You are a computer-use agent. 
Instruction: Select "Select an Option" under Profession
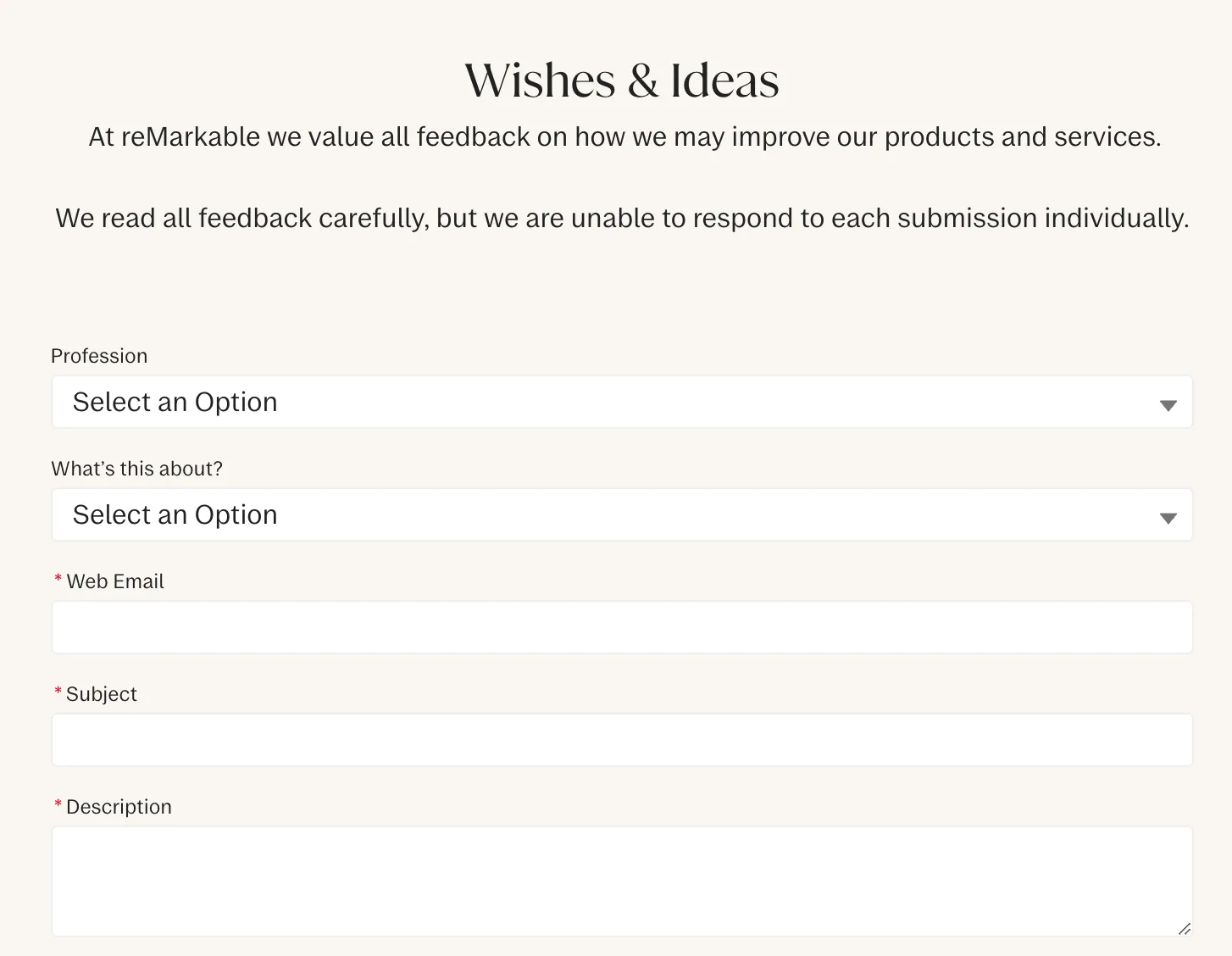pyautogui.click(x=175, y=402)
